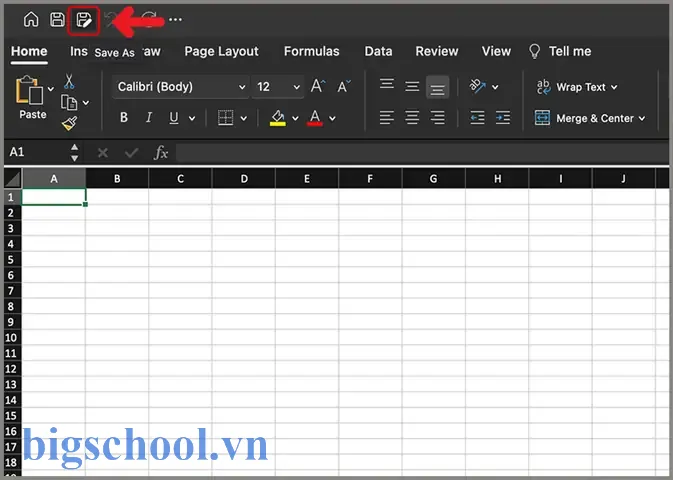Center text horizontally

[412, 118]
